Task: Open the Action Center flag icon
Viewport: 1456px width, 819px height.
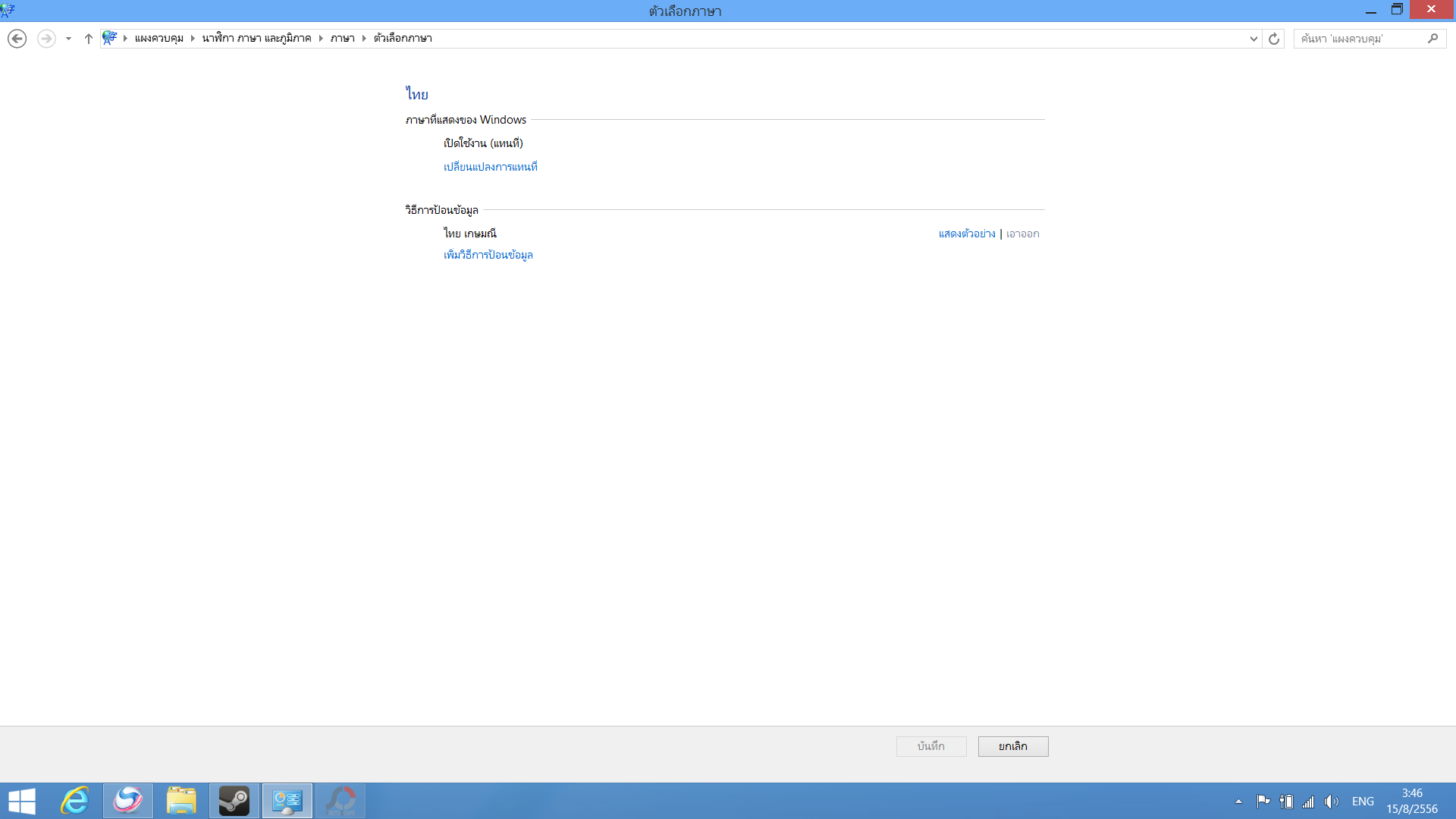Action: [x=1263, y=802]
